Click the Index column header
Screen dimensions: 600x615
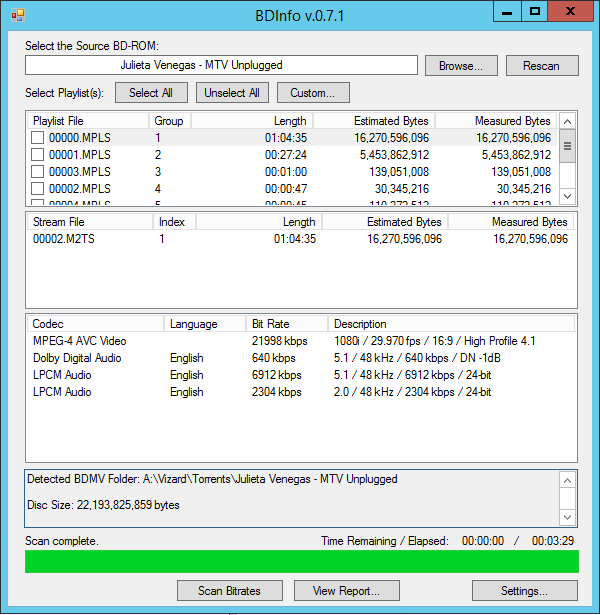click(174, 222)
